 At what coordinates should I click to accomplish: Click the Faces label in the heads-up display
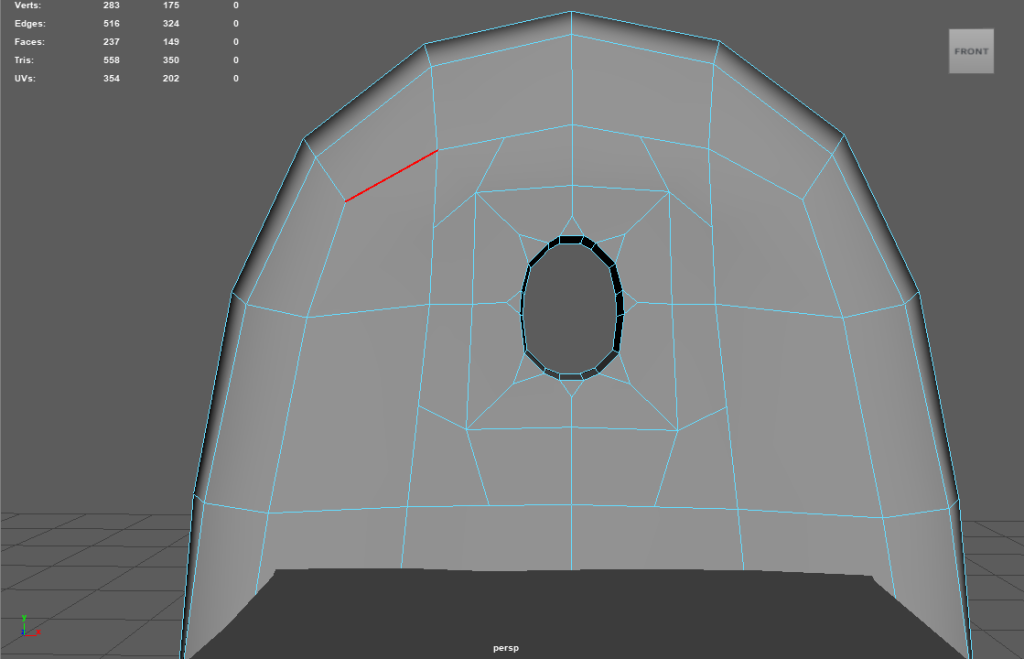tap(30, 42)
